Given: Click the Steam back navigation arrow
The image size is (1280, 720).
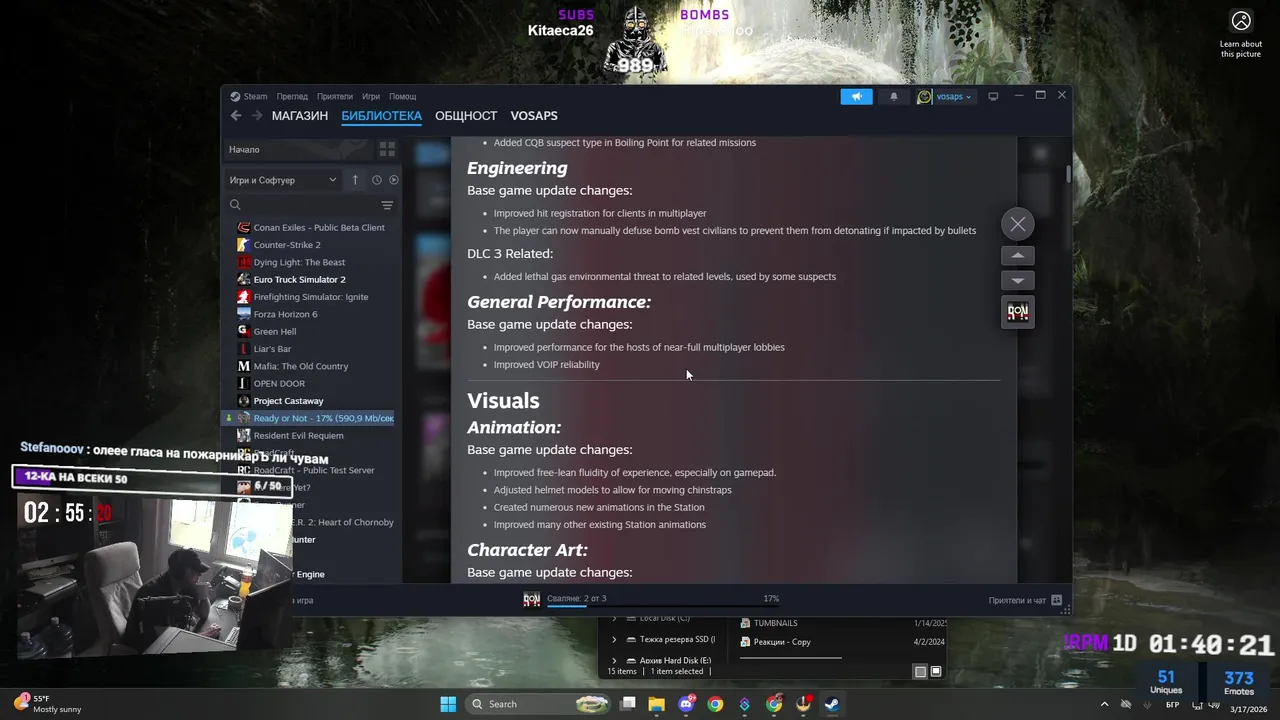Looking at the screenshot, I should click(236, 116).
